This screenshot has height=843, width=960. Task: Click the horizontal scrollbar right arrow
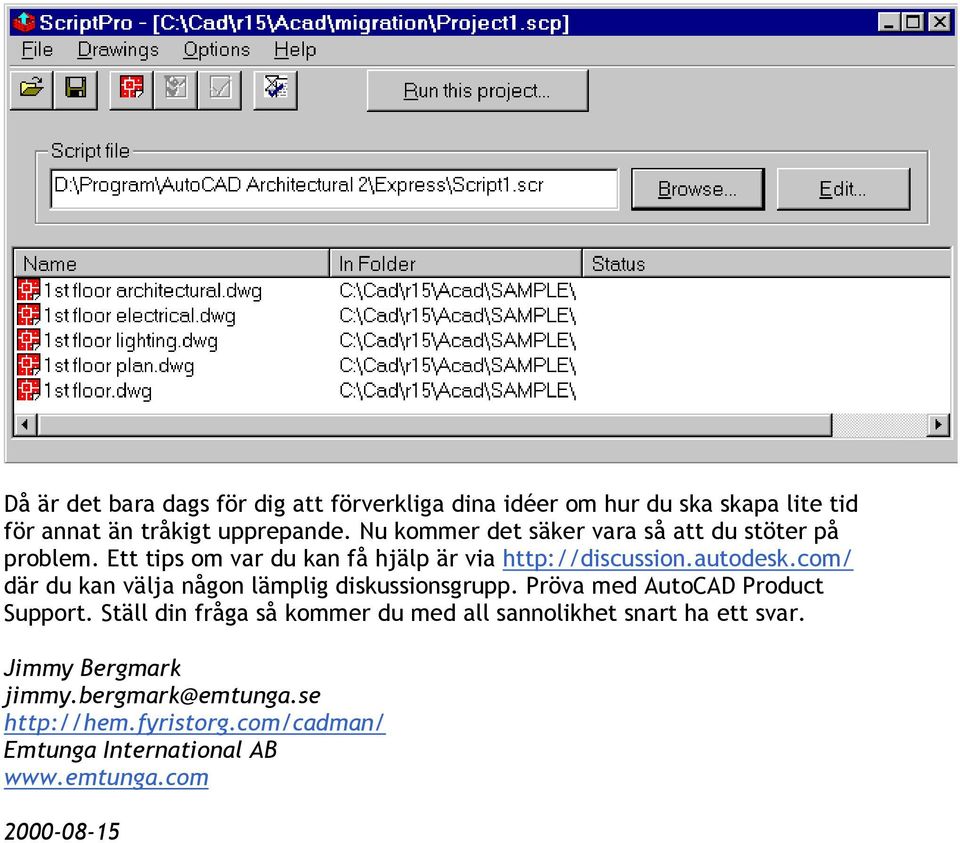click(x=938, y=424)
